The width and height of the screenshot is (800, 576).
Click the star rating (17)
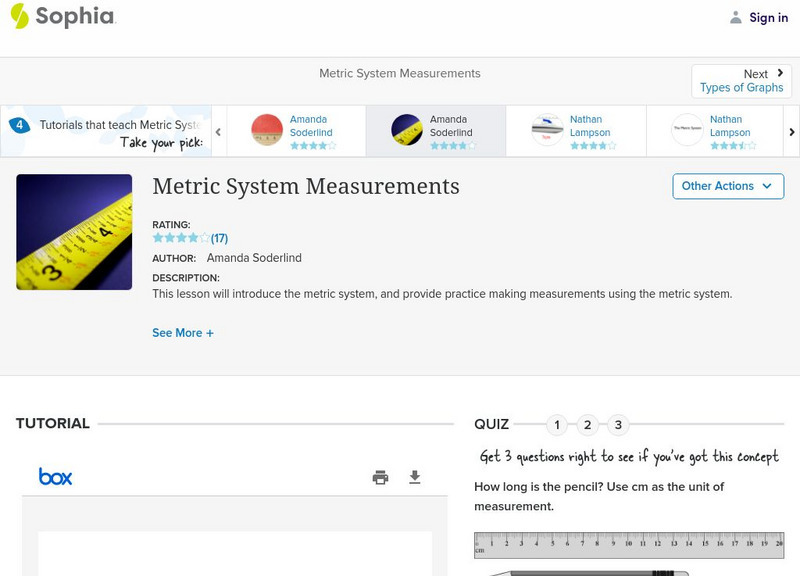click(x=190, y=238)
